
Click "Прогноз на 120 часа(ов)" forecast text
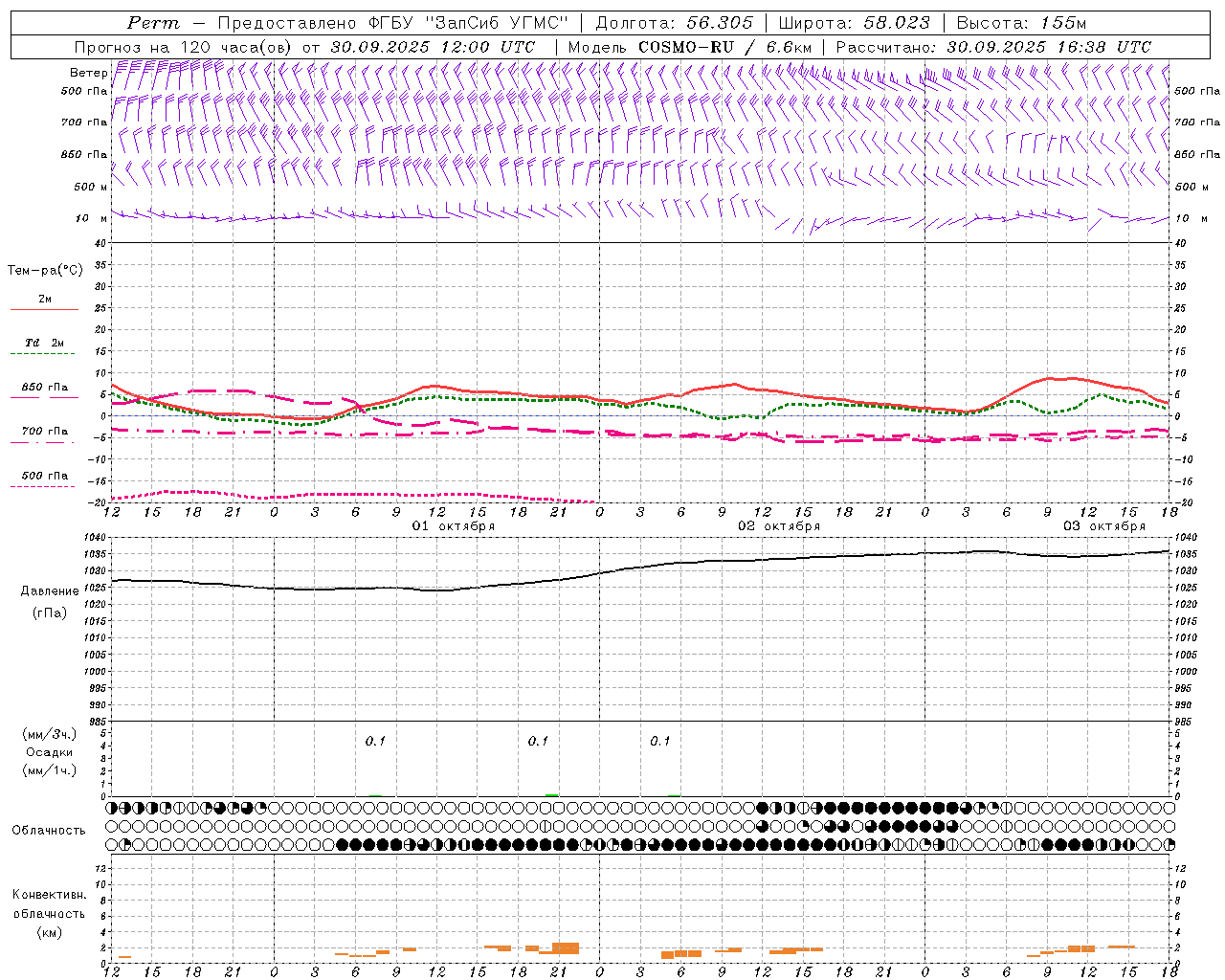185,47
